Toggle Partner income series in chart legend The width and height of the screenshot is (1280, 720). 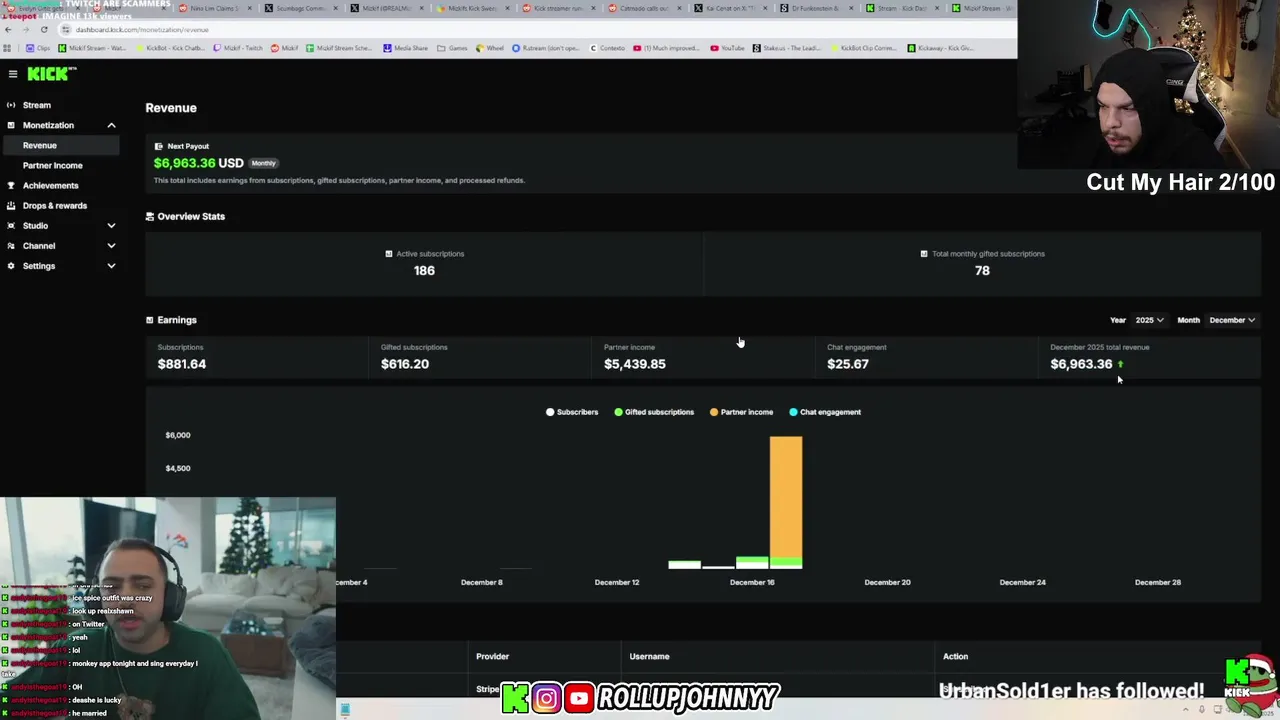click(x=741, y=412)
